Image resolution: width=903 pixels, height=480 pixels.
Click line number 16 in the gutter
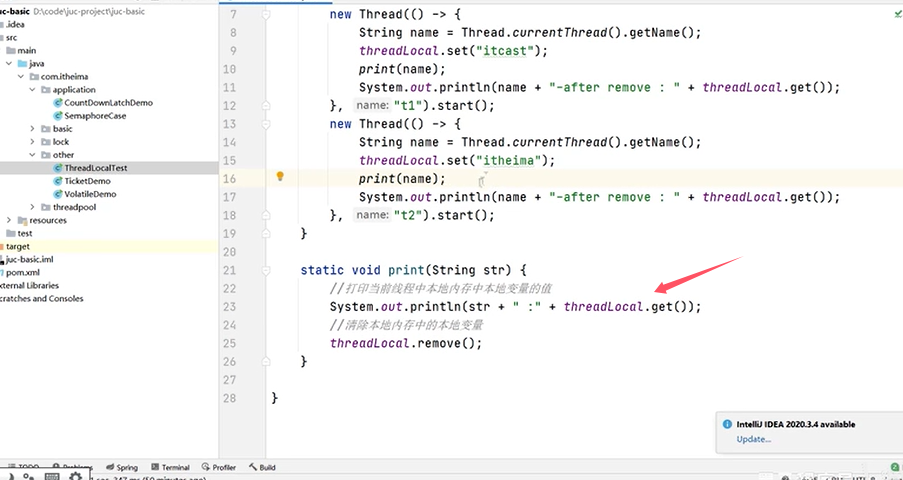(x=229, y=179)
